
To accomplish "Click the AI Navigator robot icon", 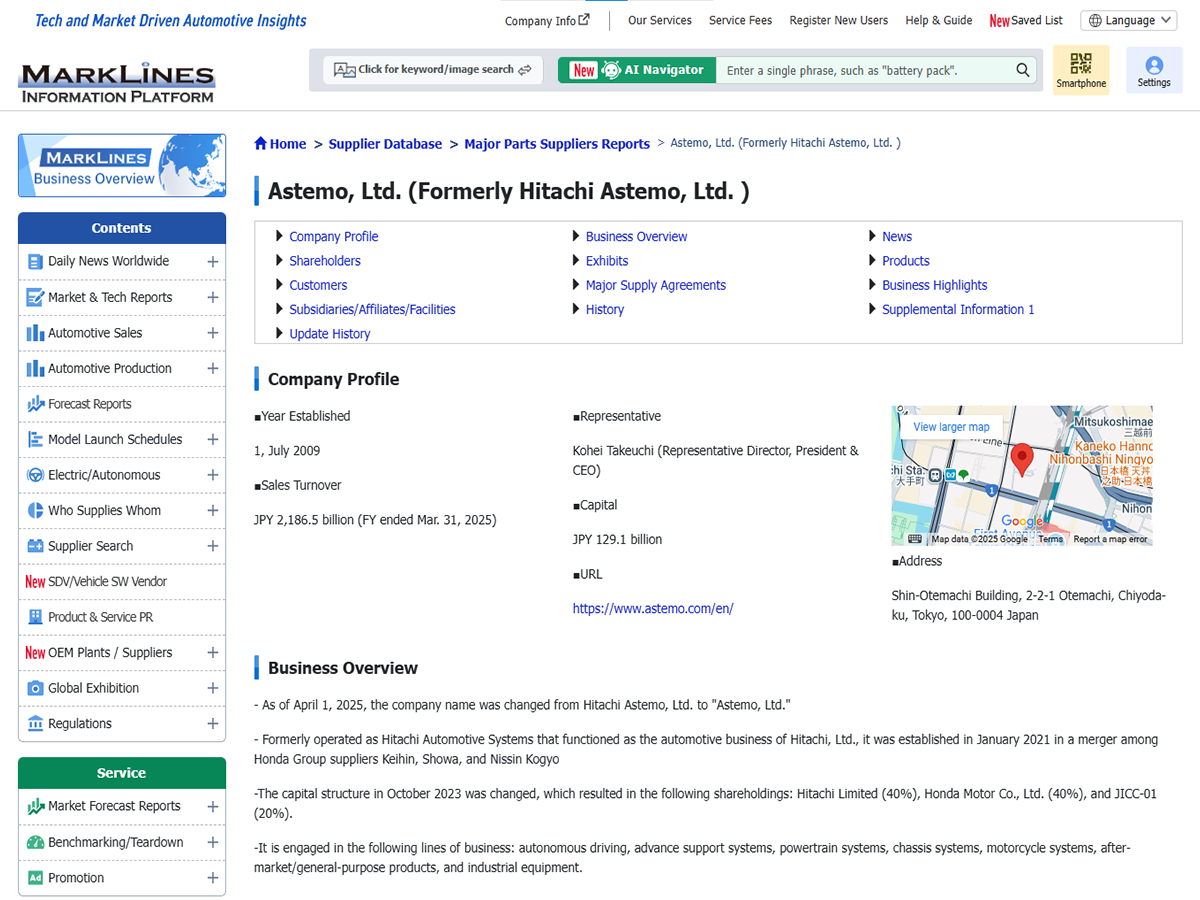I will (611, 70).
